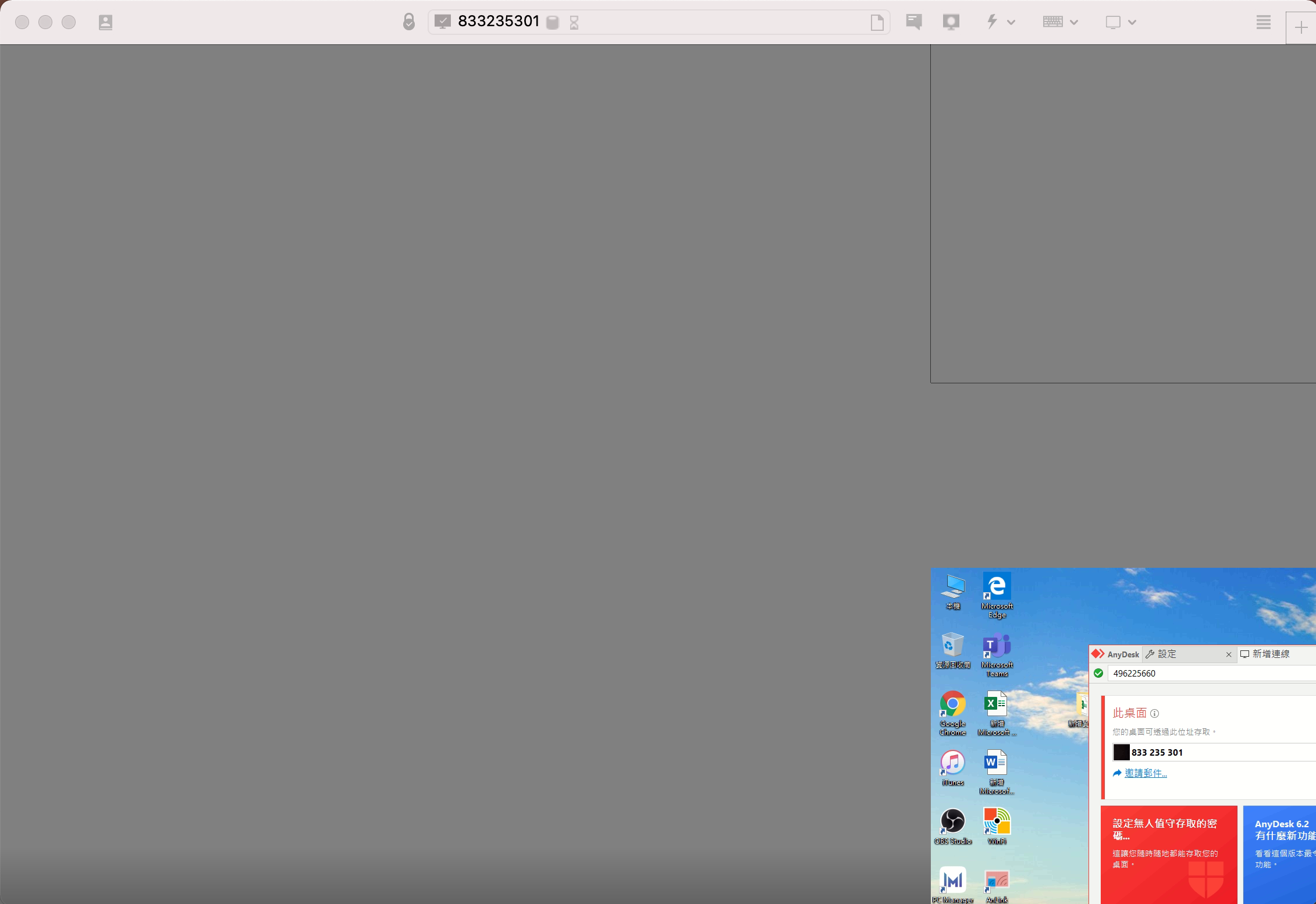
Task: Click the info icon next to 此桌面
Action: click(x=1154, y=713)
